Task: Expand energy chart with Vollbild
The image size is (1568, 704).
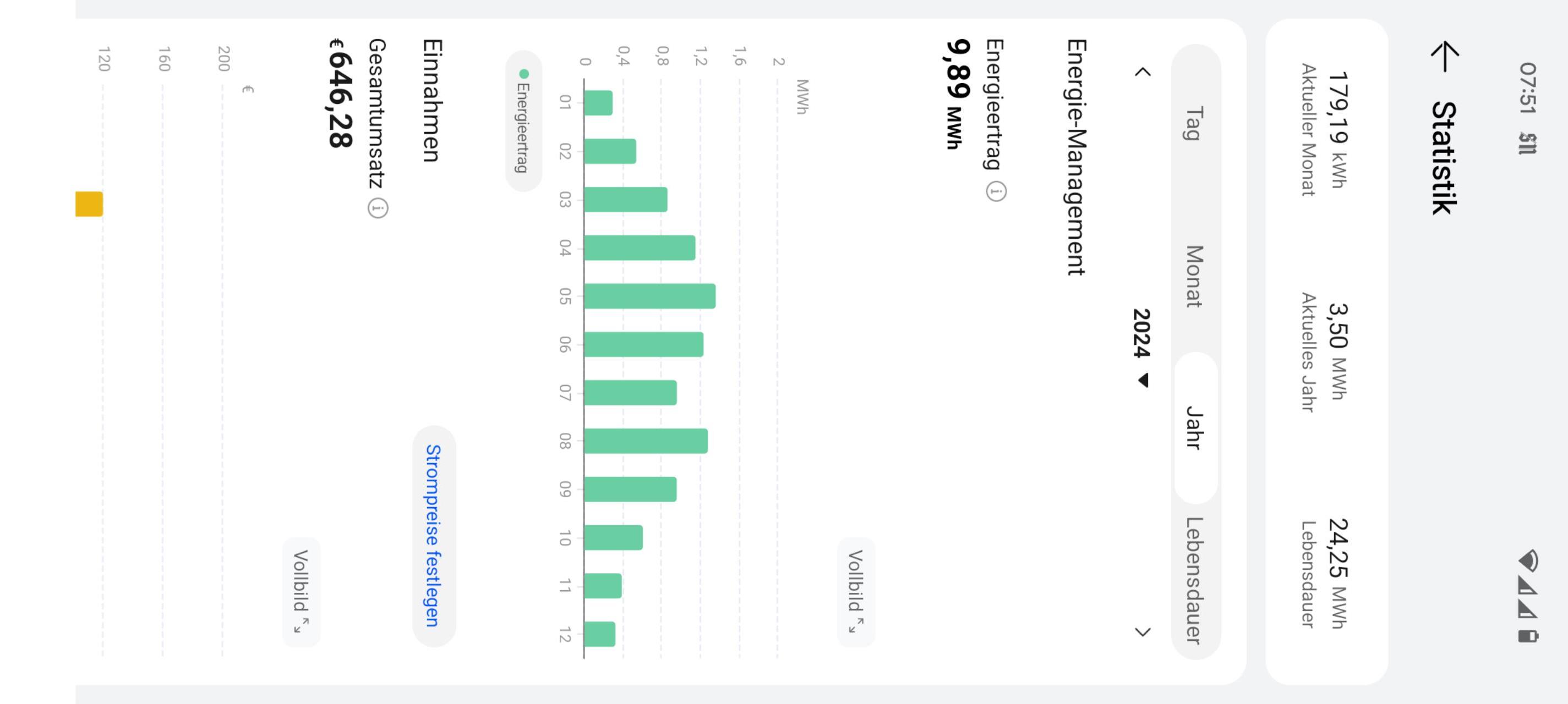Action: click(856, 591)
